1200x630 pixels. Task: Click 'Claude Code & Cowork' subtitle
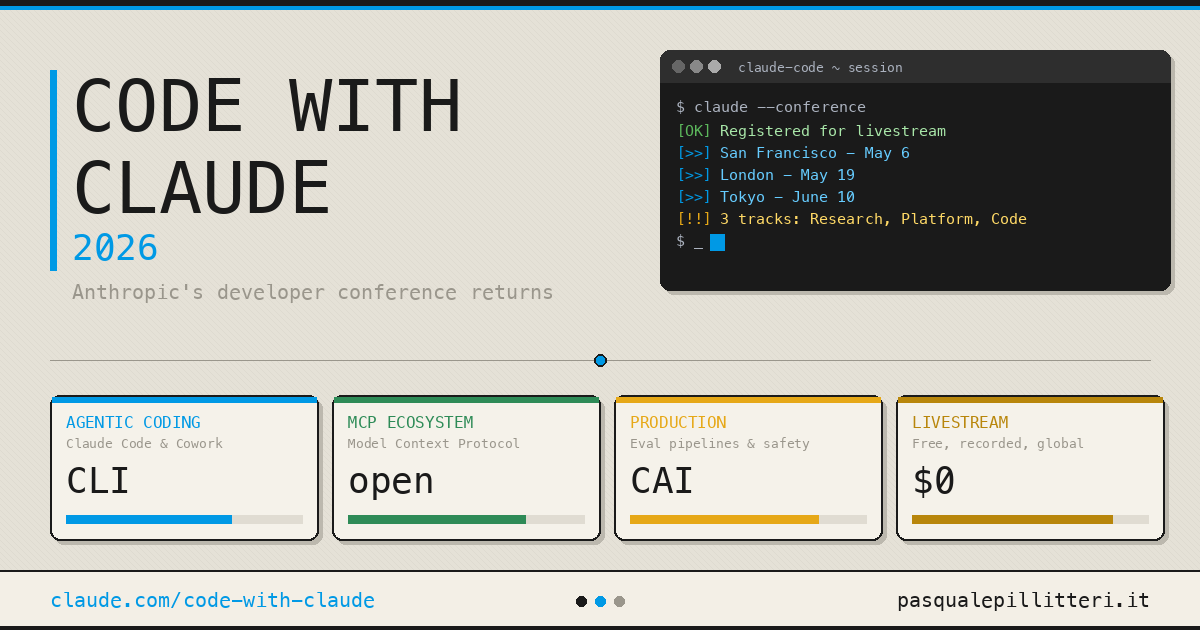pos(145,443)
